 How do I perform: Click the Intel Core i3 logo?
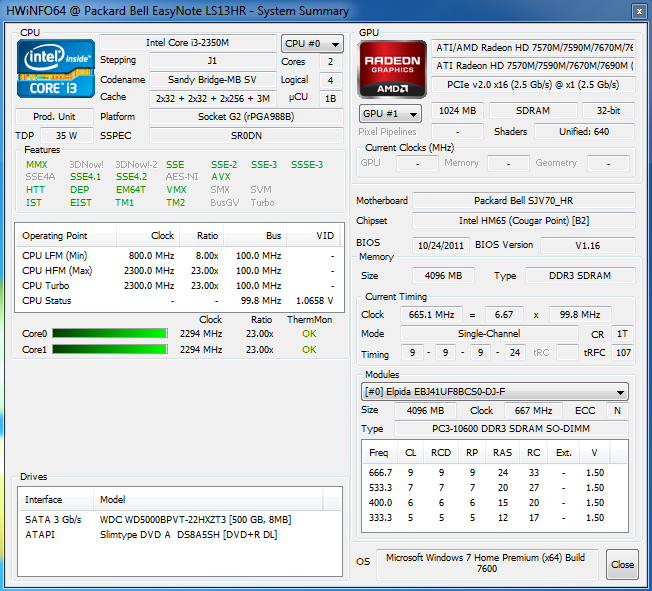click(56, 69)
